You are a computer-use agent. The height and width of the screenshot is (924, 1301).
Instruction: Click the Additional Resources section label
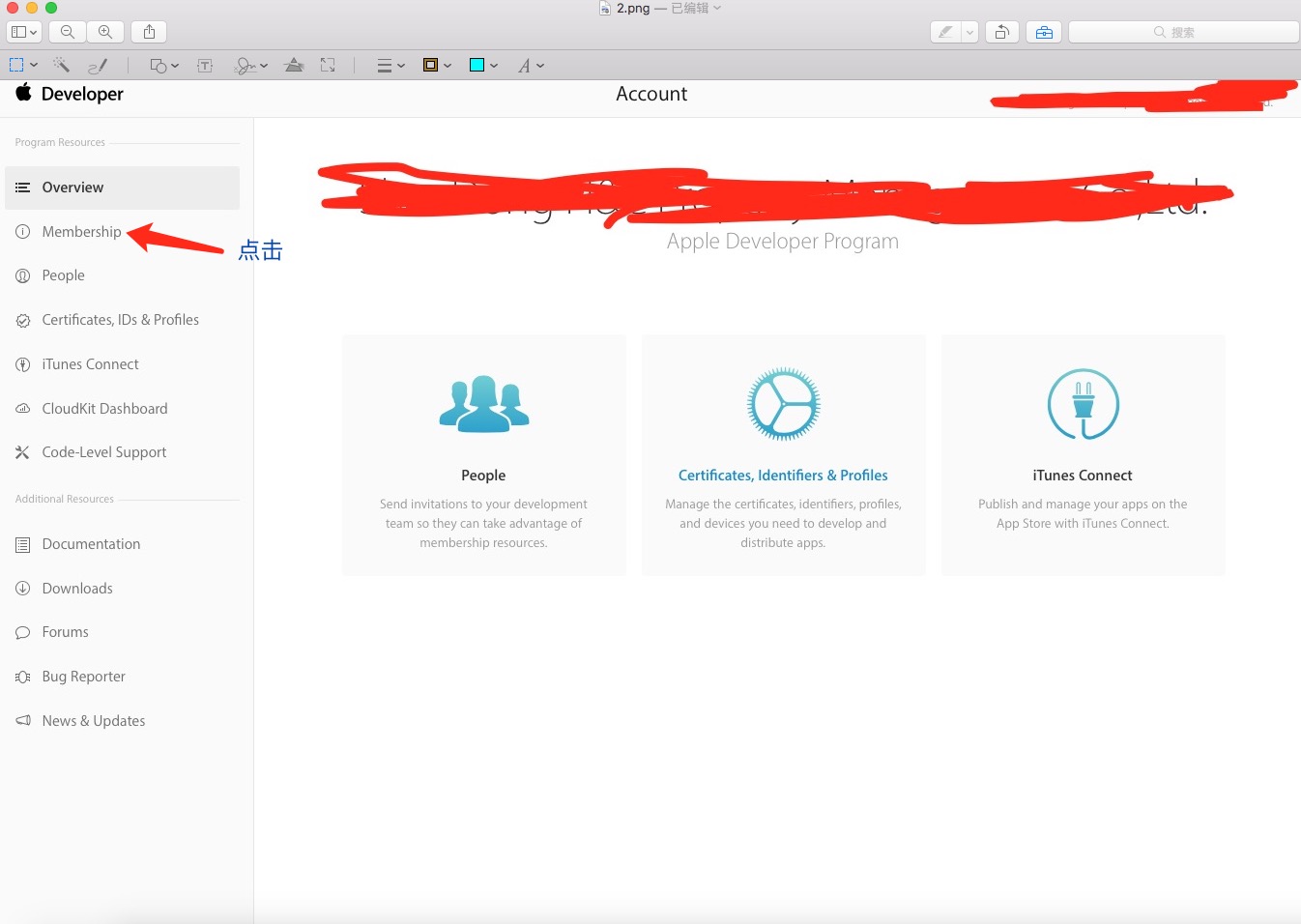coord(65,499)
